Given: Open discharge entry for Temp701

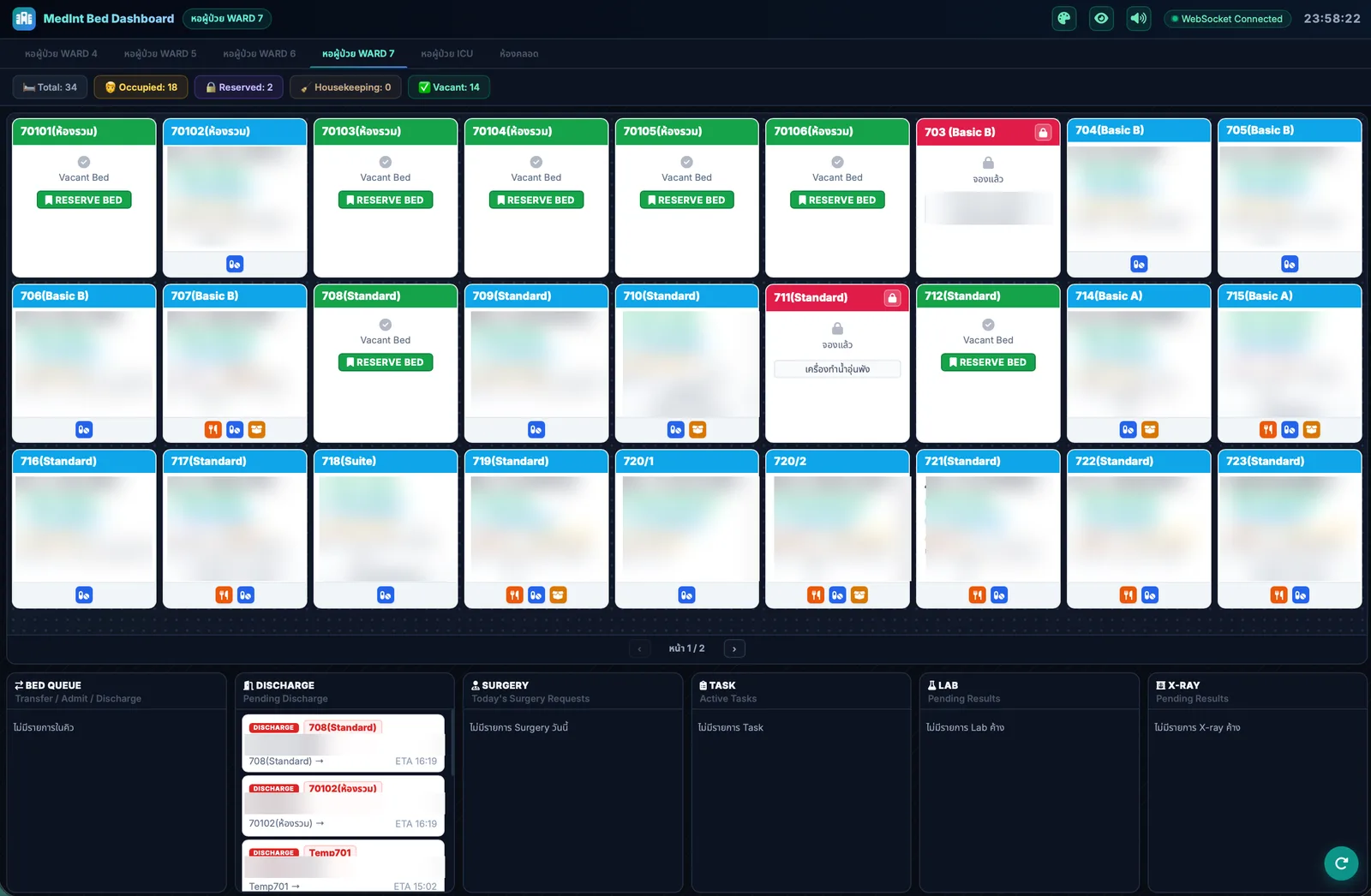Looking at the screenshot, I should [x=343, y=866].
